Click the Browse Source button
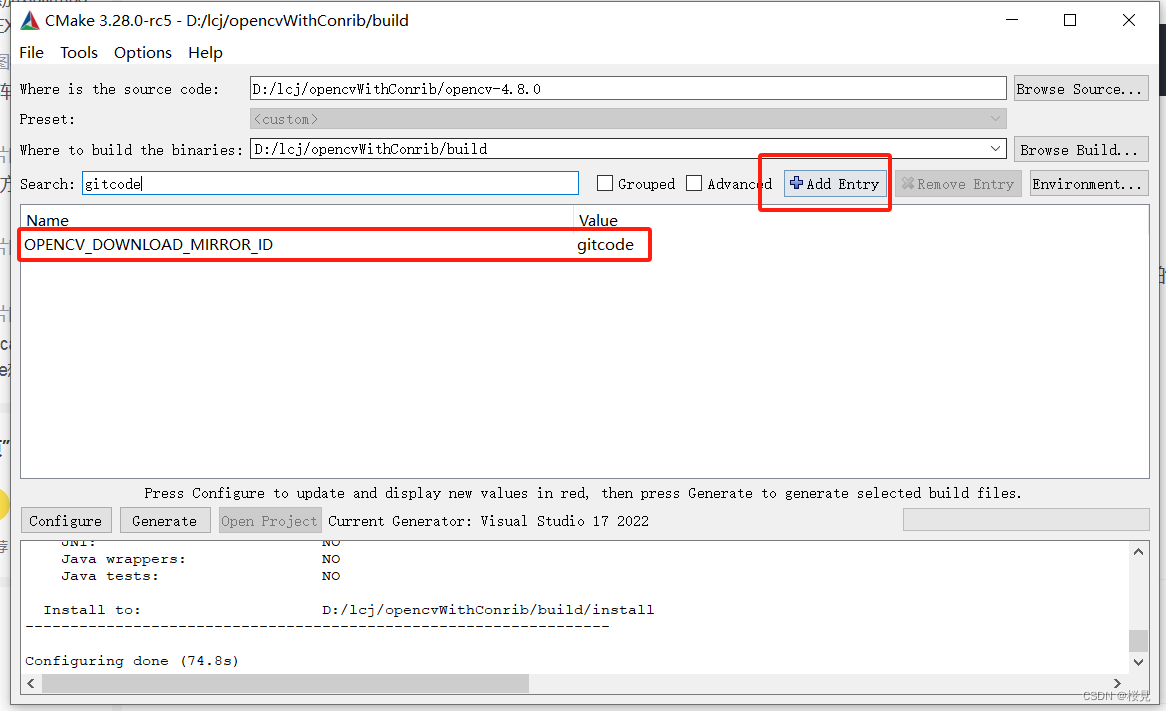The image size is (1166, 711). pyautogui.click(x=1081, y=89)
